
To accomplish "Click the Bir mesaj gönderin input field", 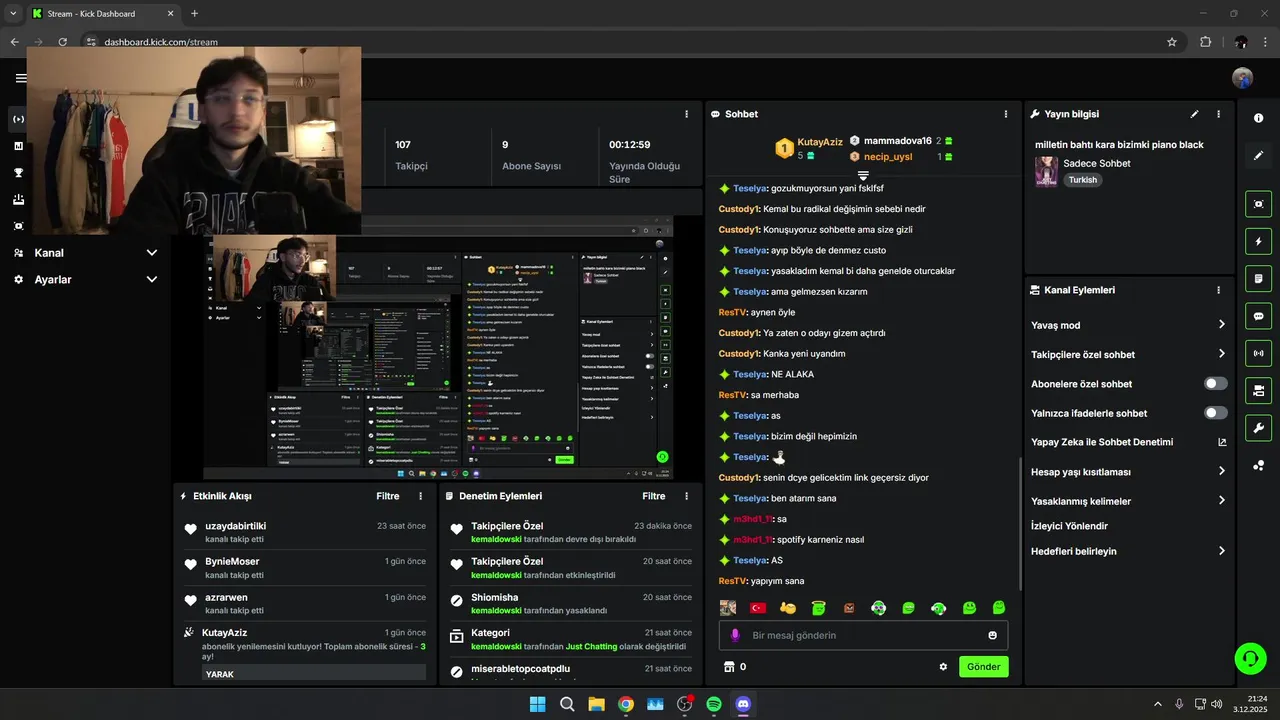I will pyautogui.click(x=863, y=635).
